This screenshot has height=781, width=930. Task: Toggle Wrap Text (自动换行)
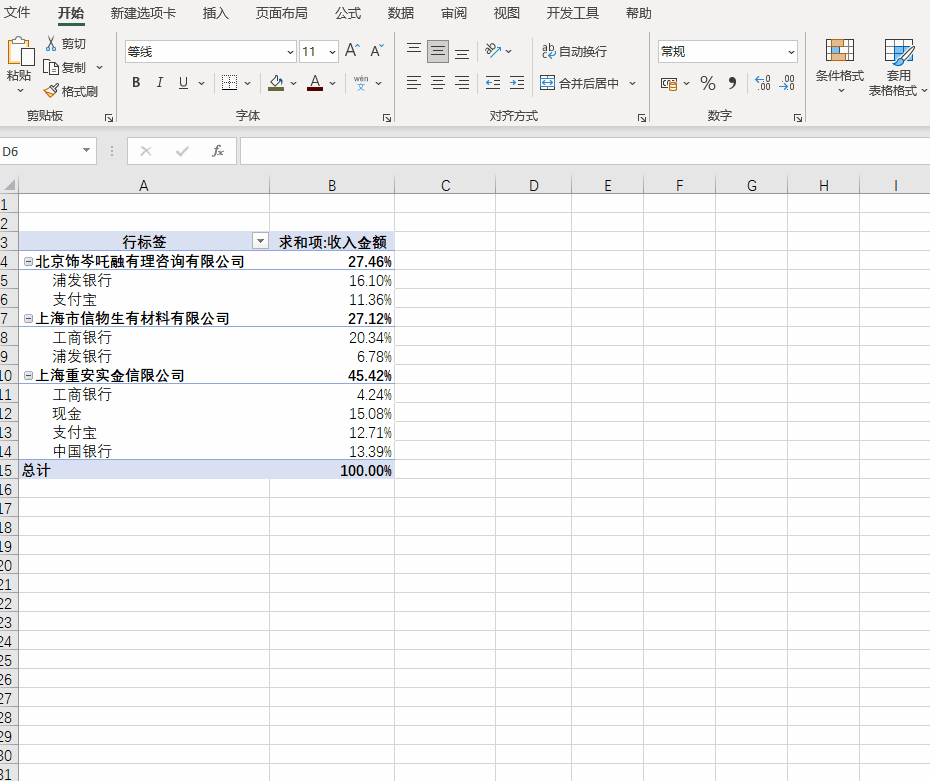click(574, 52)
